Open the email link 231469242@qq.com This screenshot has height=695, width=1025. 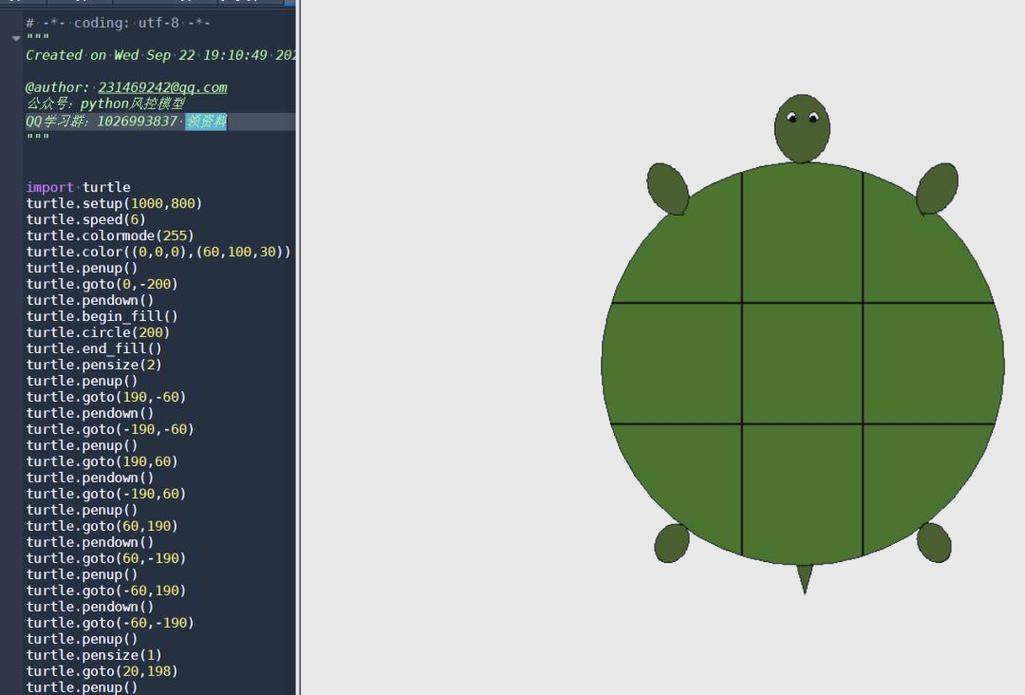162,87
